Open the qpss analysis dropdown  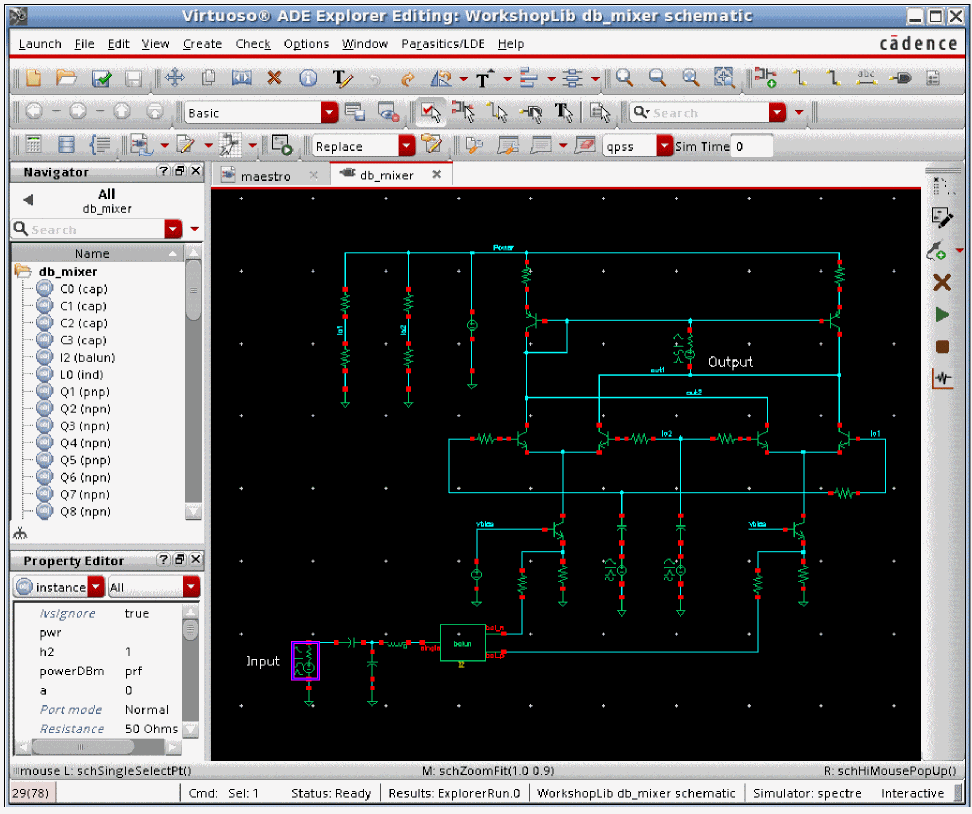(665, 146)
